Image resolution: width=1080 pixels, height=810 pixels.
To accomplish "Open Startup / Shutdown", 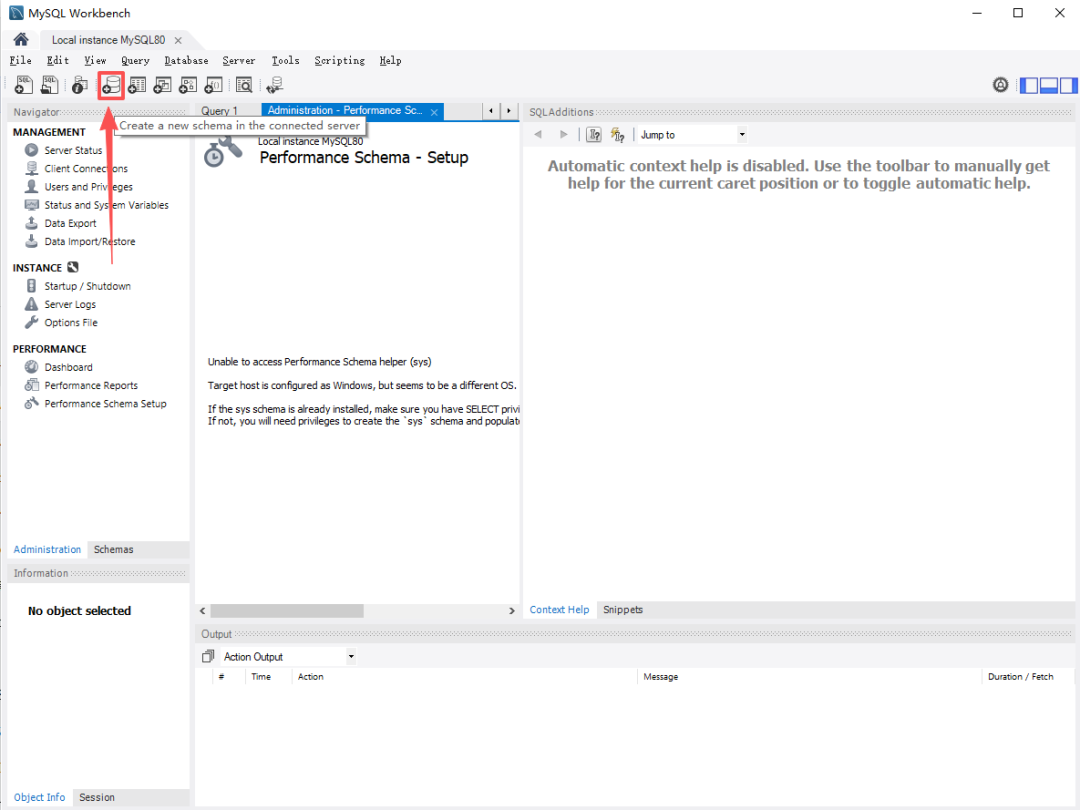I will [x=87, y=287].
